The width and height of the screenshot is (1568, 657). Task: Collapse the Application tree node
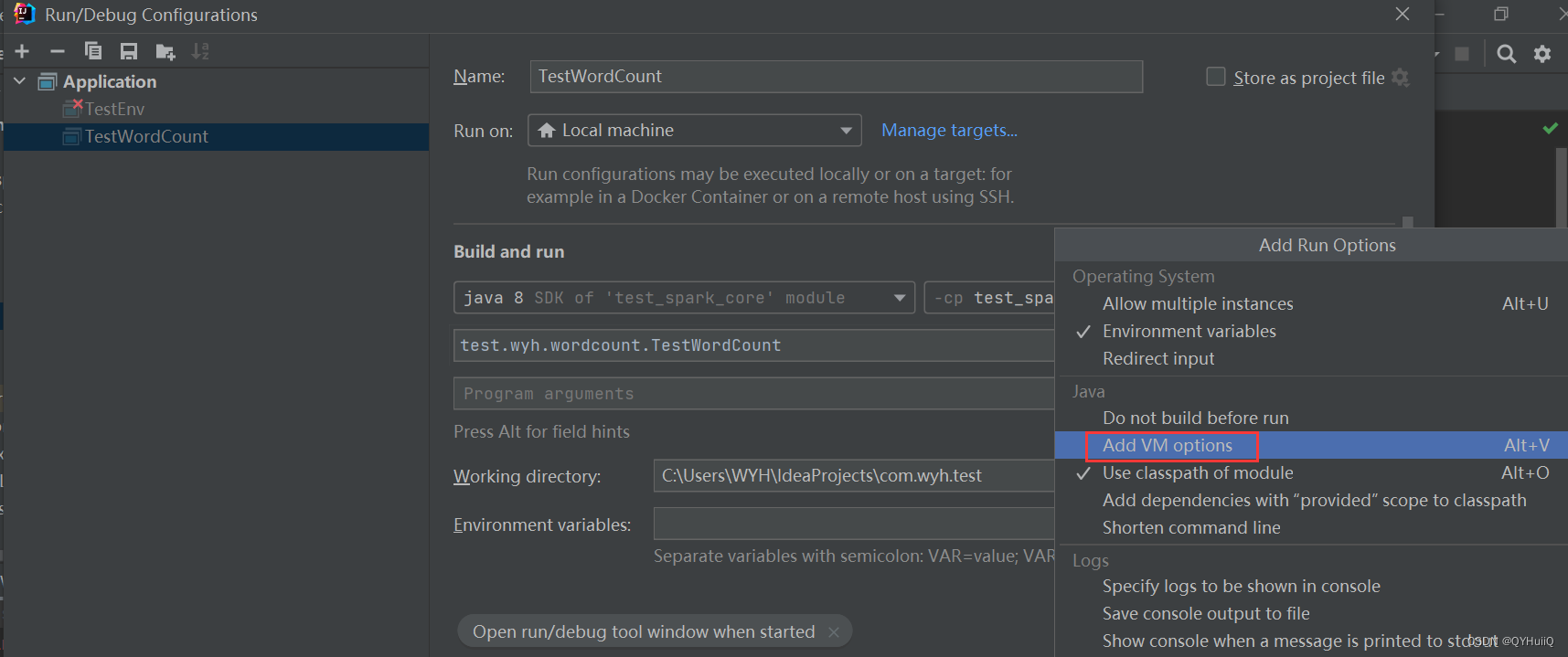pyautogui.click(x=19, y=81)
